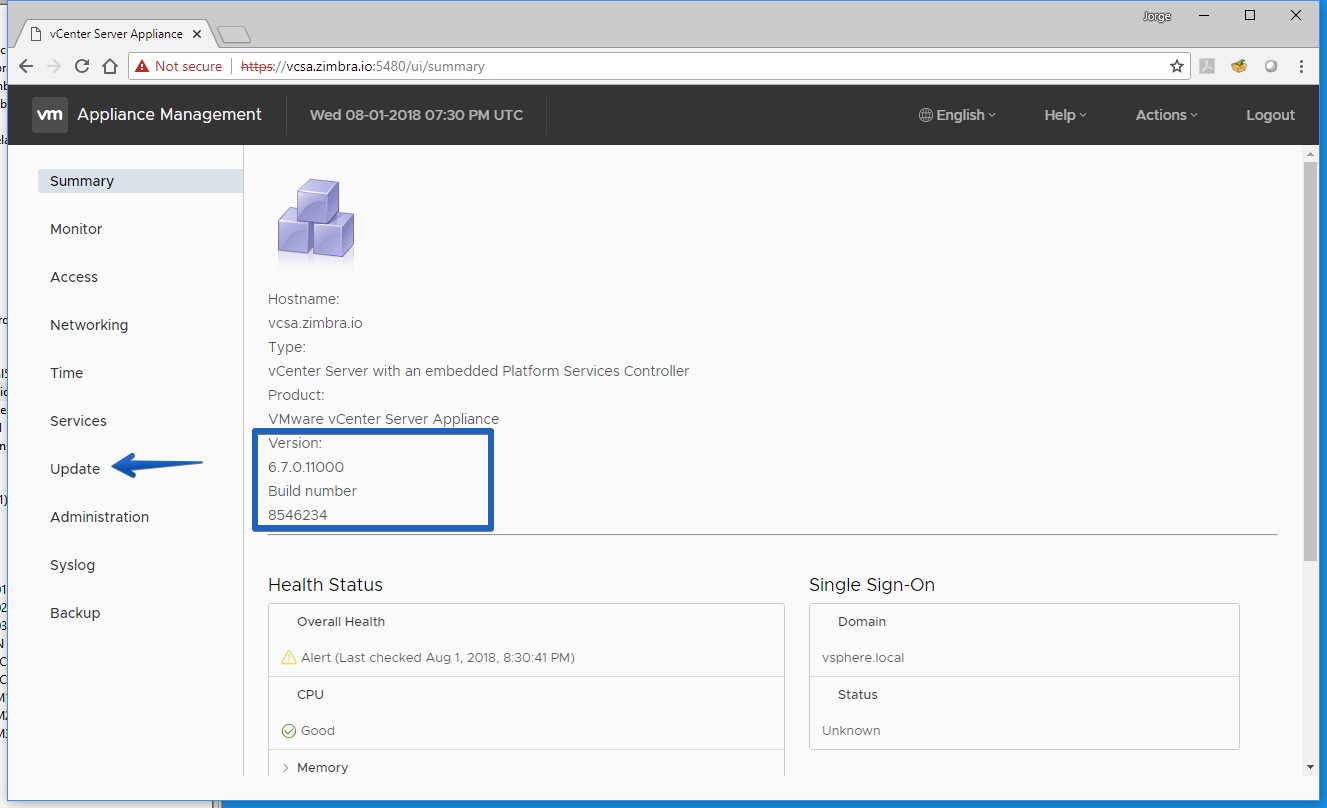Click the Appliance Management title

[x=169, y=115]
